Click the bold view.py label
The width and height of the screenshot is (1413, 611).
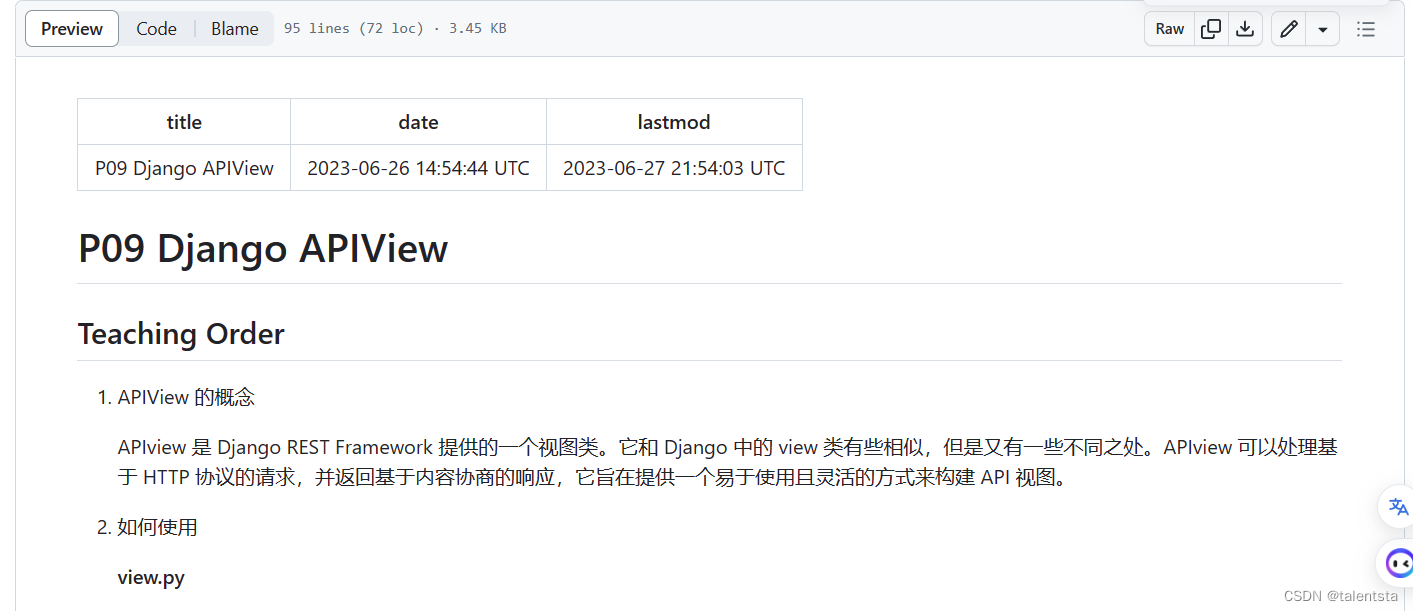151,577
